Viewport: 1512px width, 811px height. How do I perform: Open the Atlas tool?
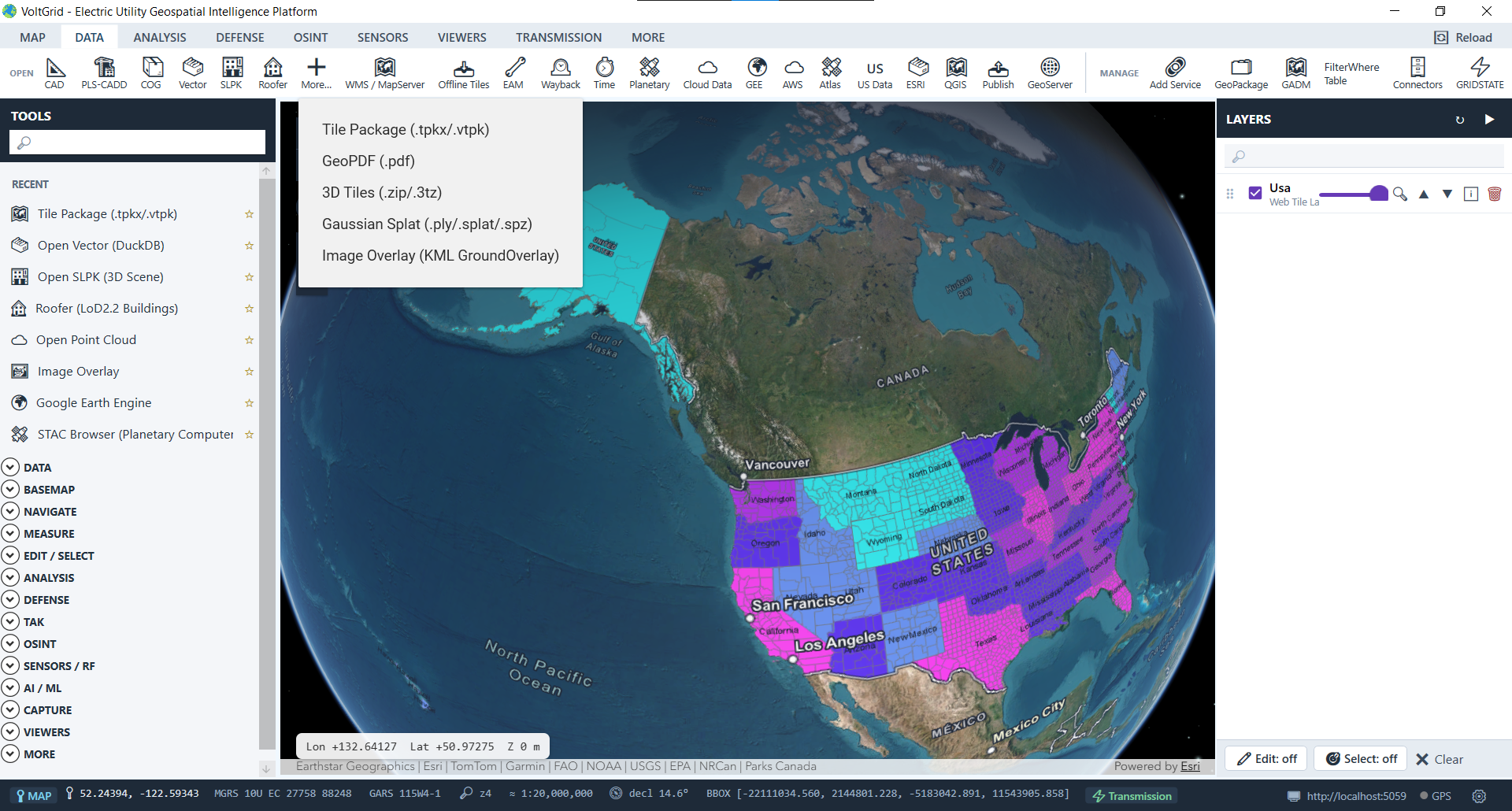tap(830, 73)
